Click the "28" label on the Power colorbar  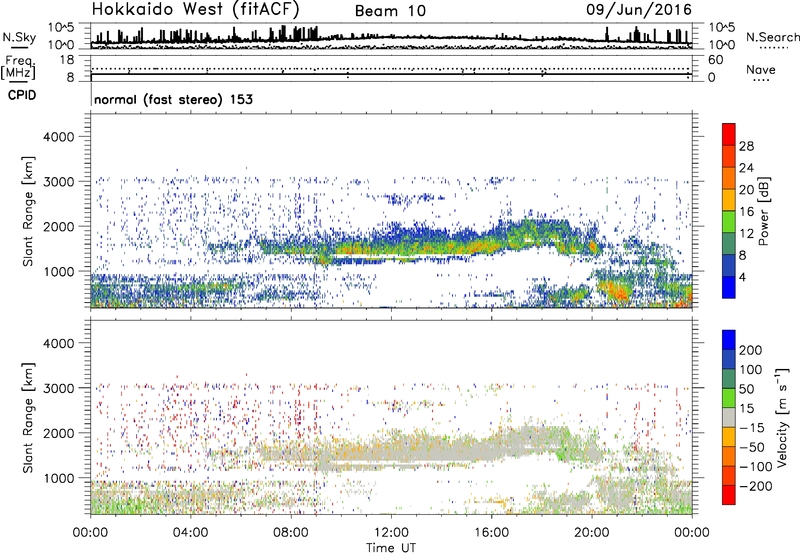746,146
